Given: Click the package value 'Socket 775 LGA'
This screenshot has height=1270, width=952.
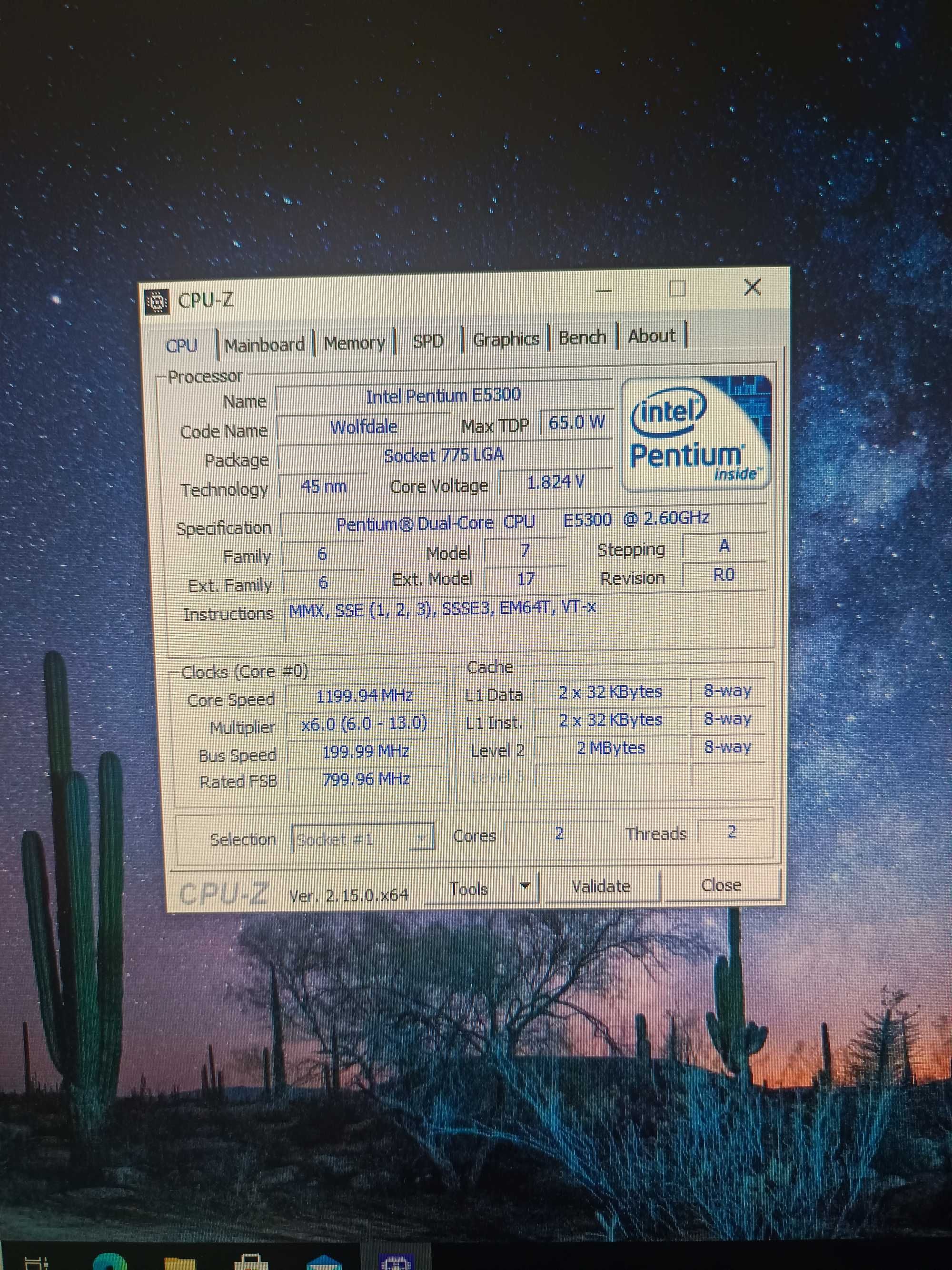Looking at the screenshot, I should [443, 455].
